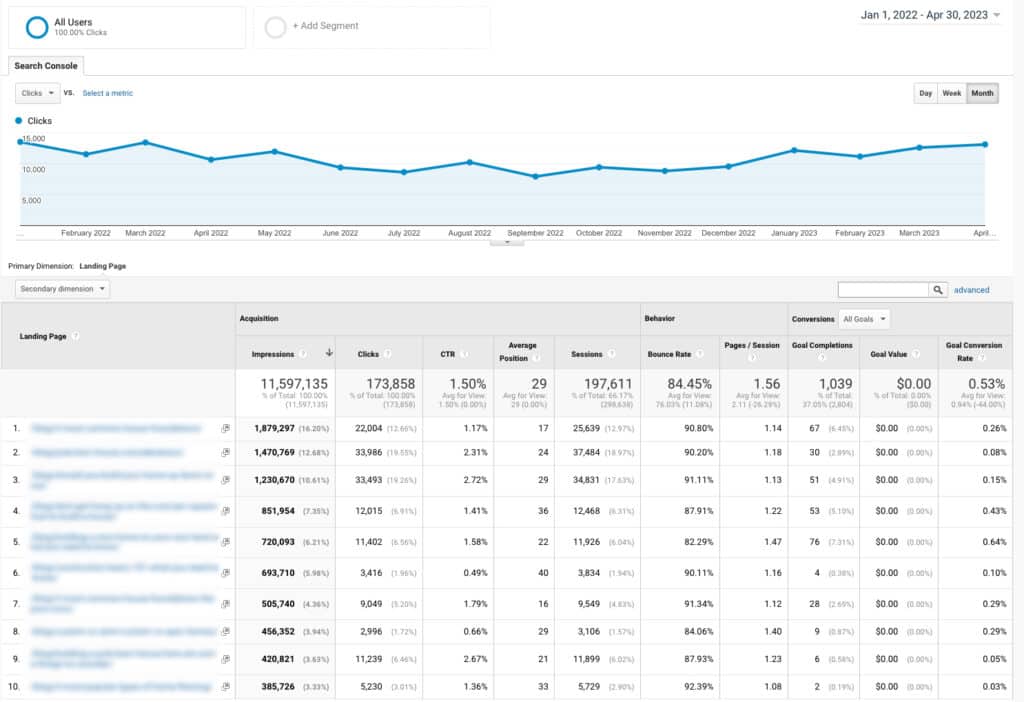Open the Clicks metric dropdown
This screenshot has height=702, width=1024.
(x=37, y=93)
